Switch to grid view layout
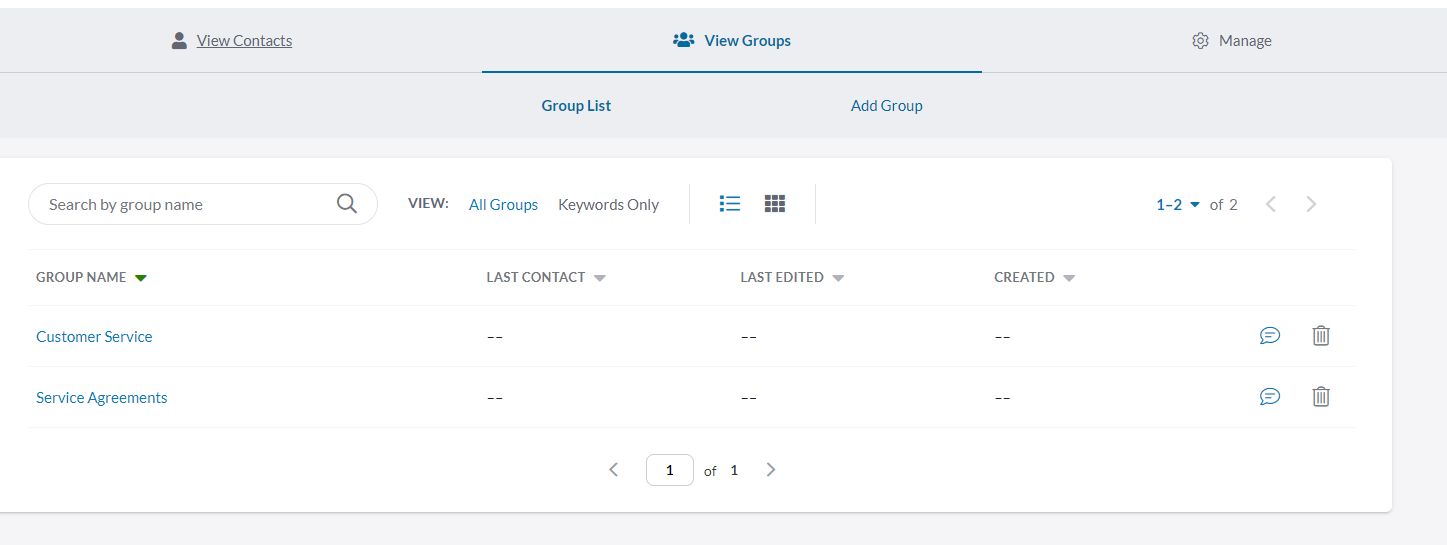The height and width of the screenshot is (545, 1447). [775, 204]
